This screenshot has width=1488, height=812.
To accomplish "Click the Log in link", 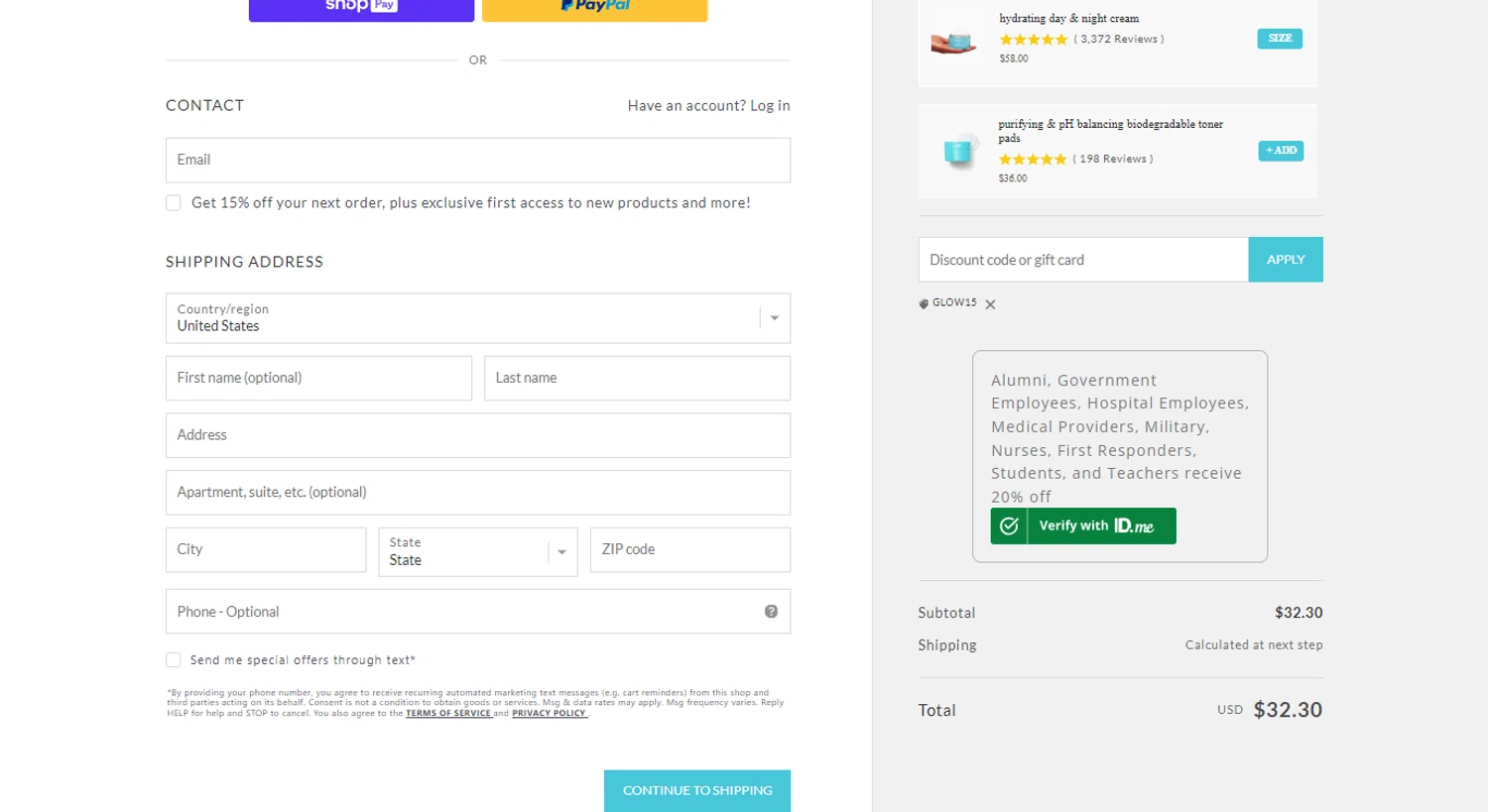I will pyautogui.click(x=770, y=106).
